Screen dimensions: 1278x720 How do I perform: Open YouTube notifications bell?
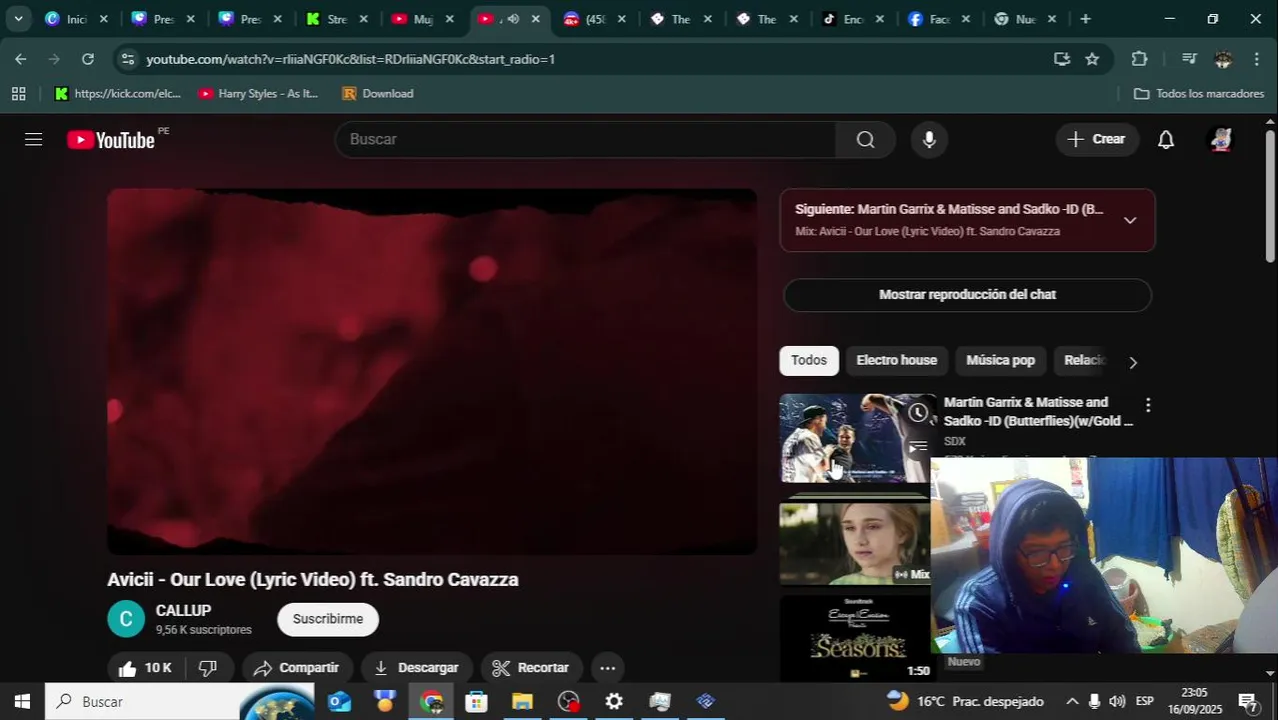click(1166, 139)
